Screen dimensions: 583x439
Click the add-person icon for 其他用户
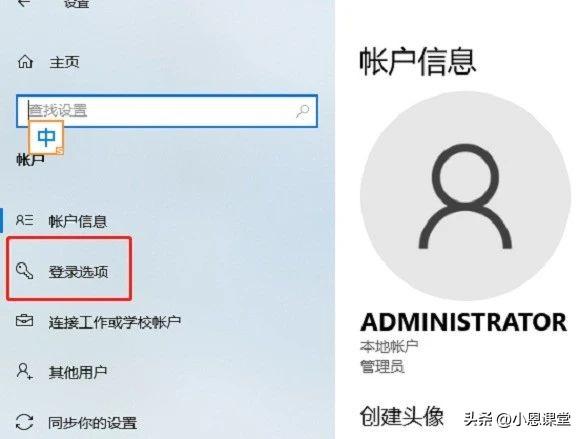[25, 371]
